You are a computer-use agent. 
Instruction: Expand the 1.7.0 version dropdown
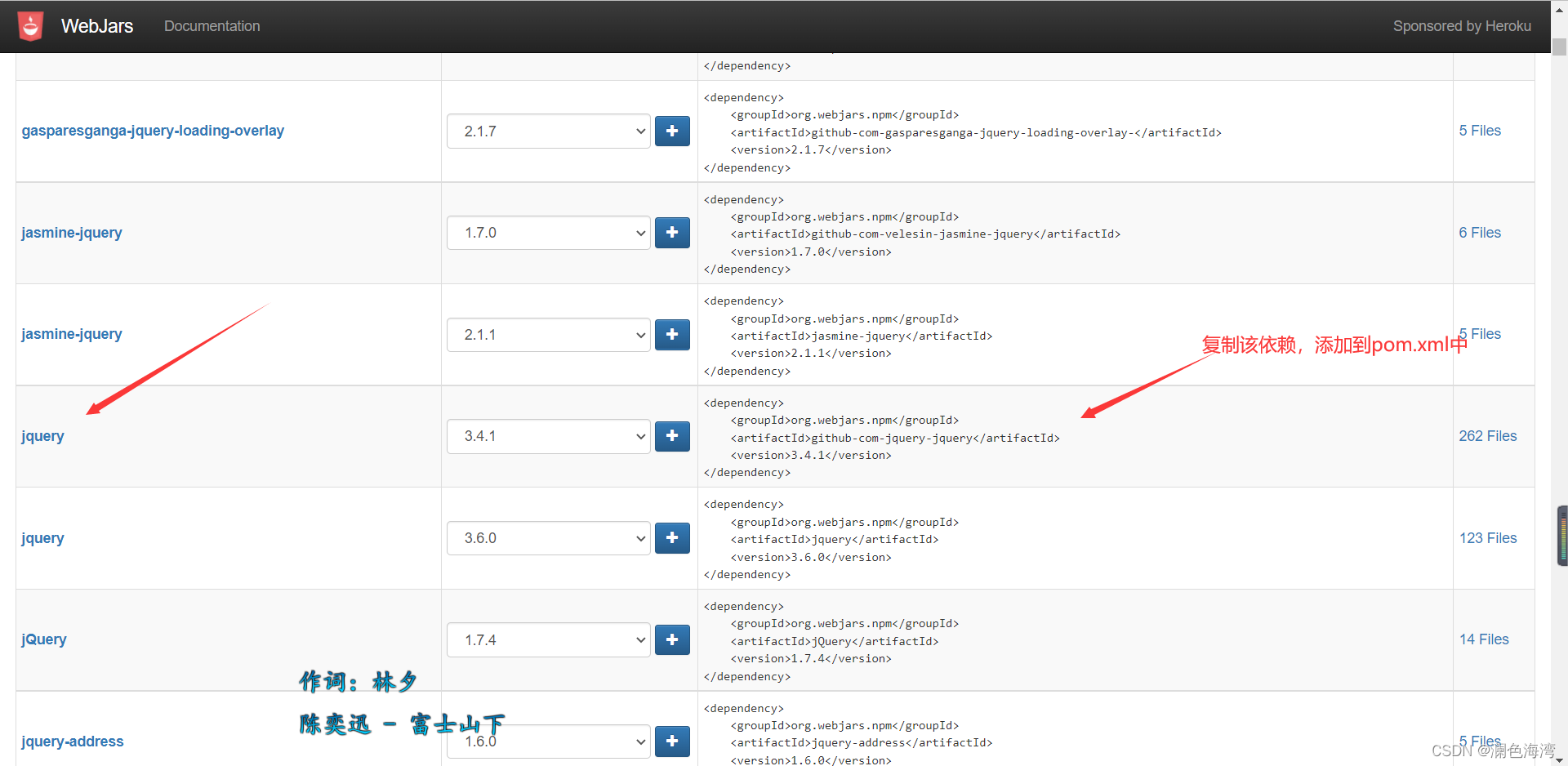point(549,233)
